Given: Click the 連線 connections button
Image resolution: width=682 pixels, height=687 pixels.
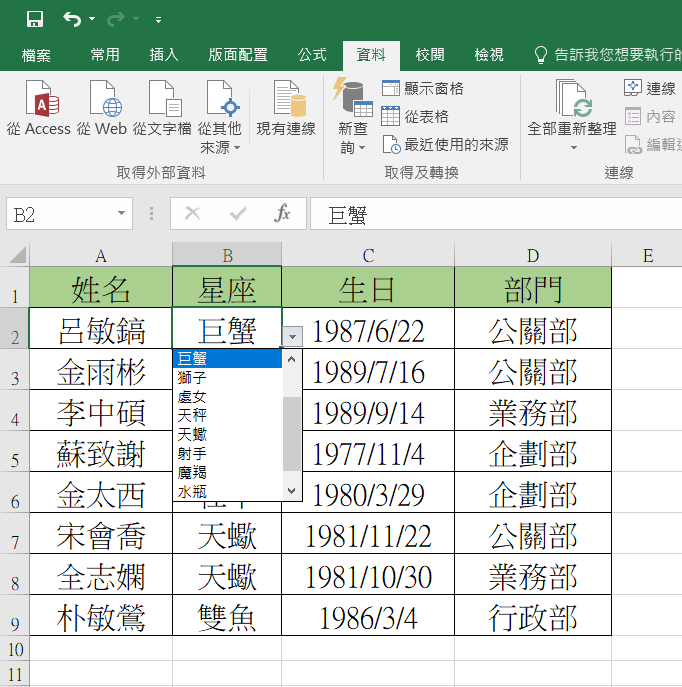Looking at the screenshot, I should [650, 89].
